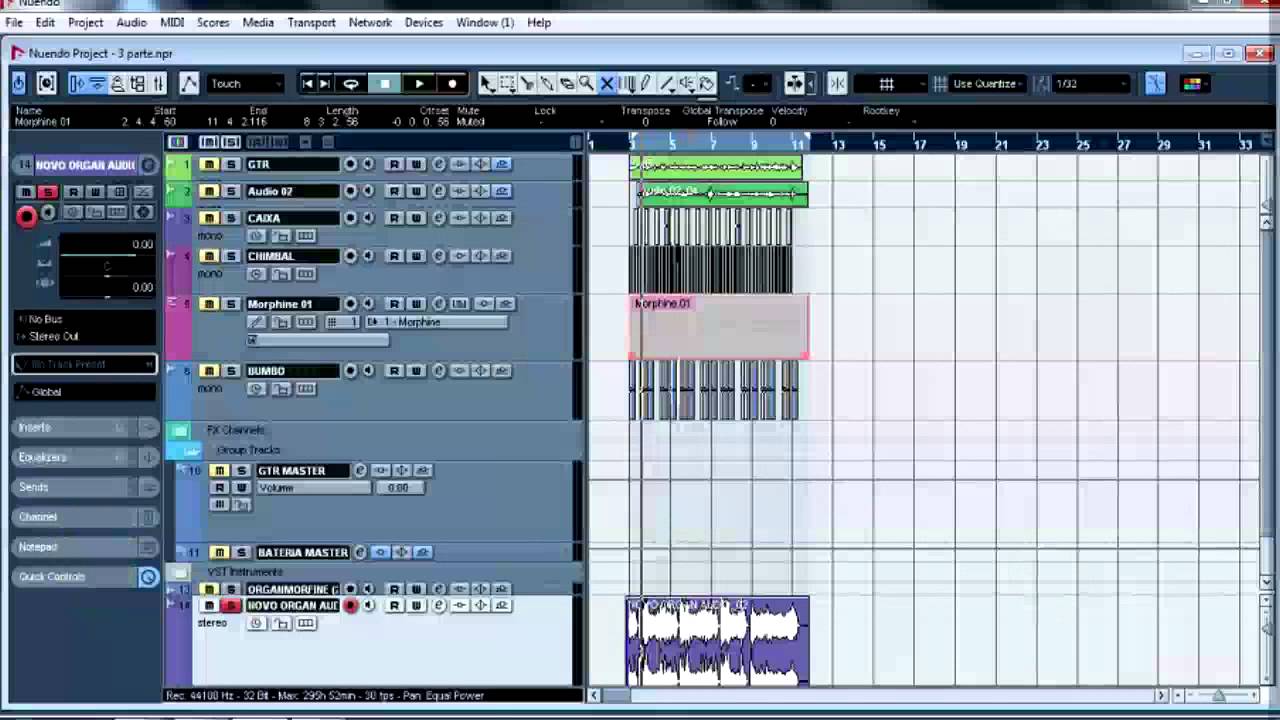Viewport: 1280px width, 720px height.
Task: Choose the Draw pencil tool
Action: tap(646, 84)
